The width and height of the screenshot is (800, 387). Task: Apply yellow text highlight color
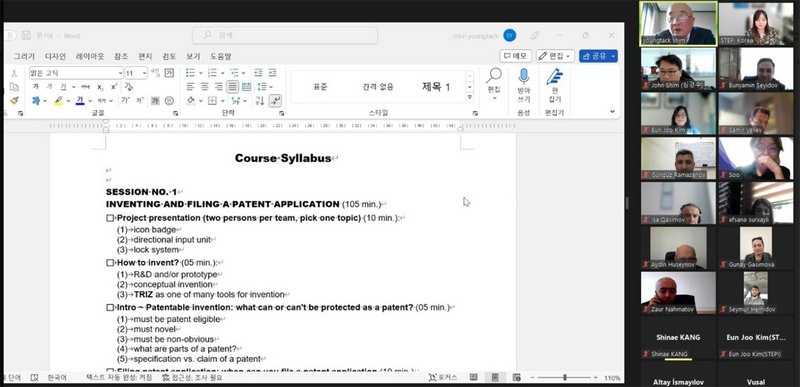click(x=59, y=100)
